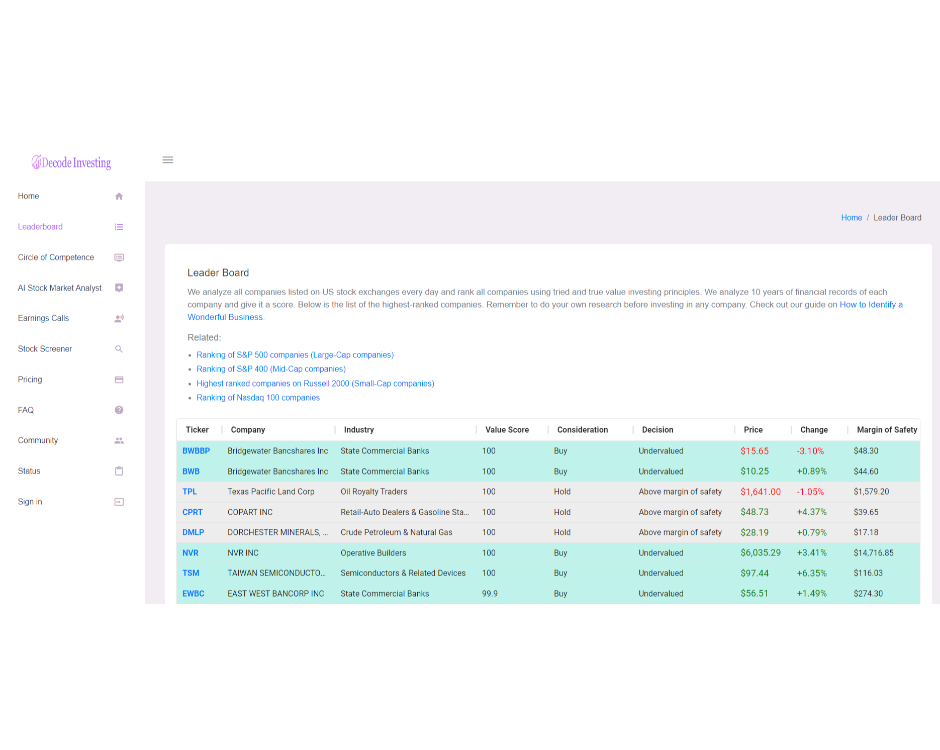Sort by the Price column header
940x750 pixels.
(753, 430)
